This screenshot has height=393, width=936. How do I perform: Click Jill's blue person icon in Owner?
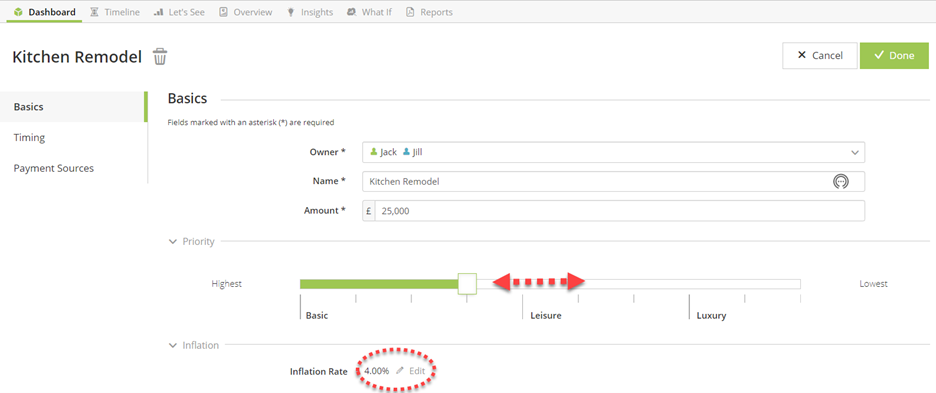coord(407,152)
